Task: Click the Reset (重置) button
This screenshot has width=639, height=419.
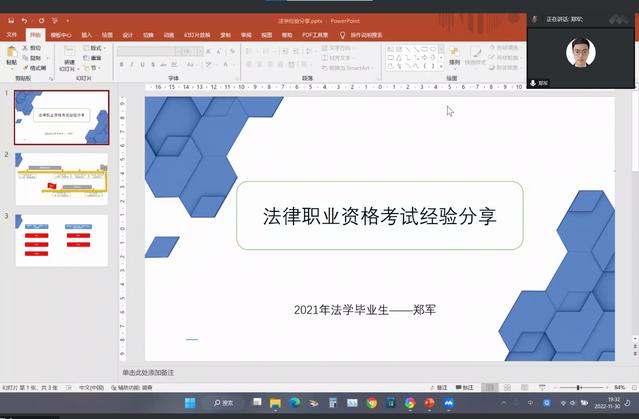Action: click(96, 57)
